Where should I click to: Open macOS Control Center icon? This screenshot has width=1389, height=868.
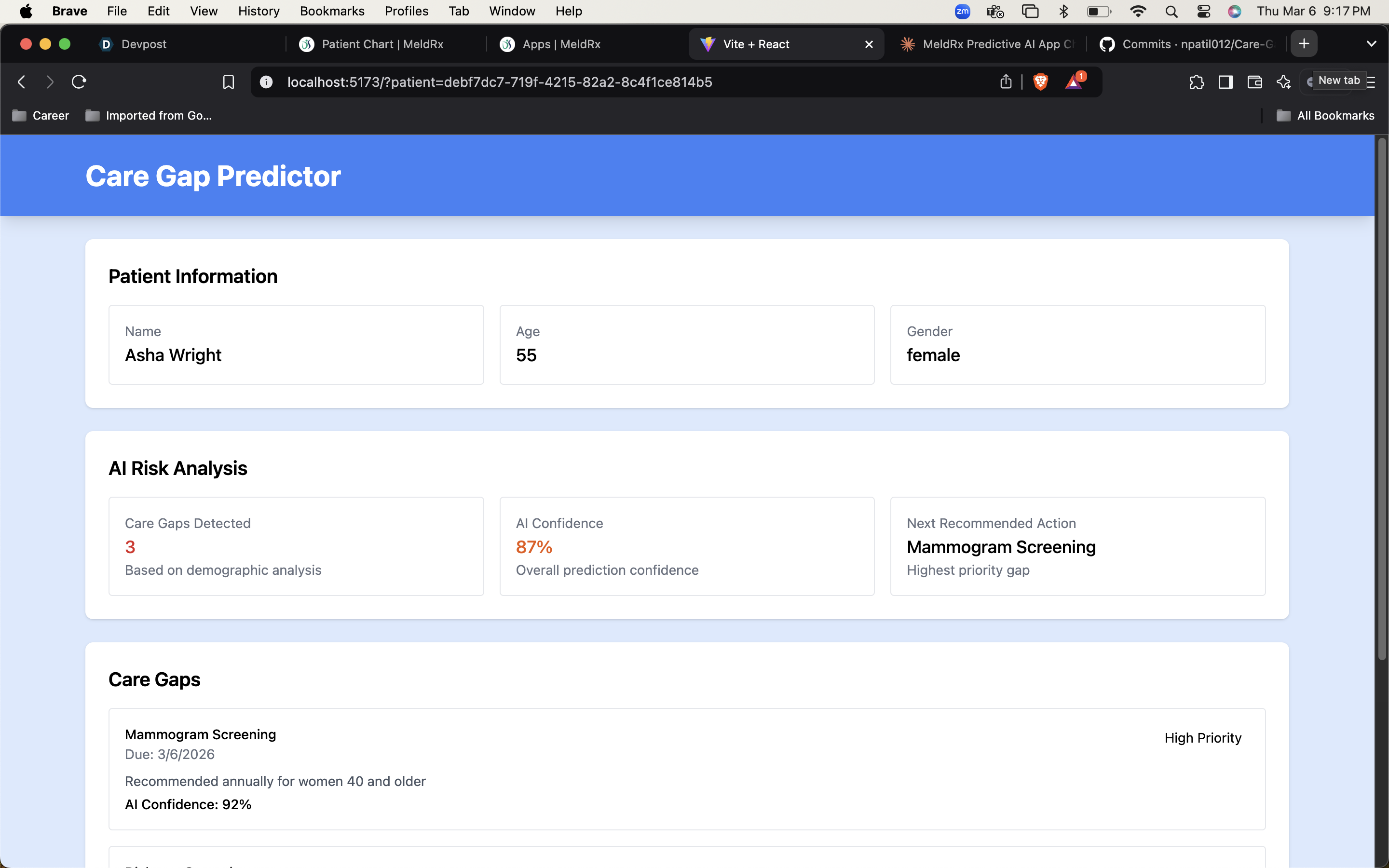[x=1204, y=11]
